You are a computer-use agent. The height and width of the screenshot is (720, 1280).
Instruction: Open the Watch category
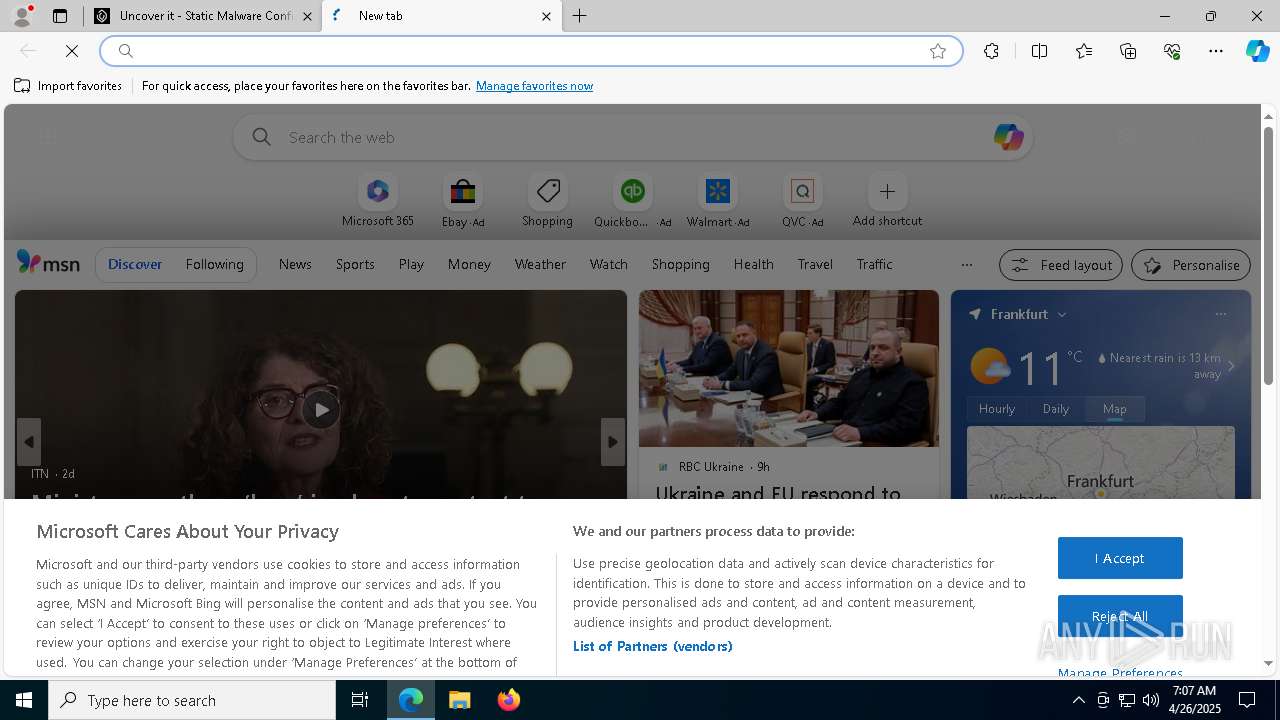[x=609, y=264]
